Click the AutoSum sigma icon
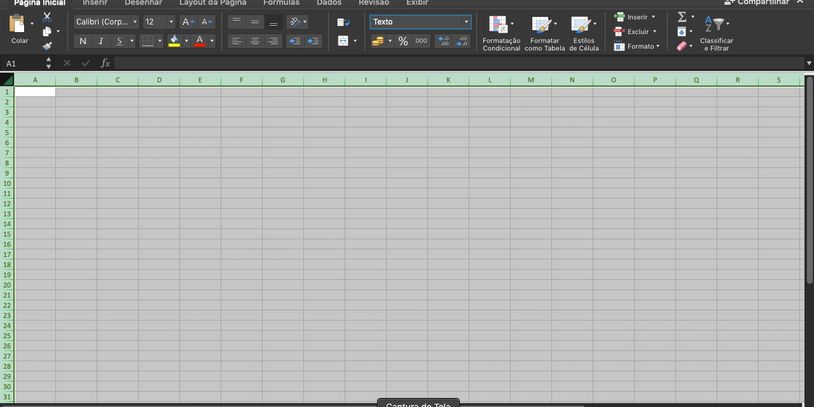 point(681,17)
